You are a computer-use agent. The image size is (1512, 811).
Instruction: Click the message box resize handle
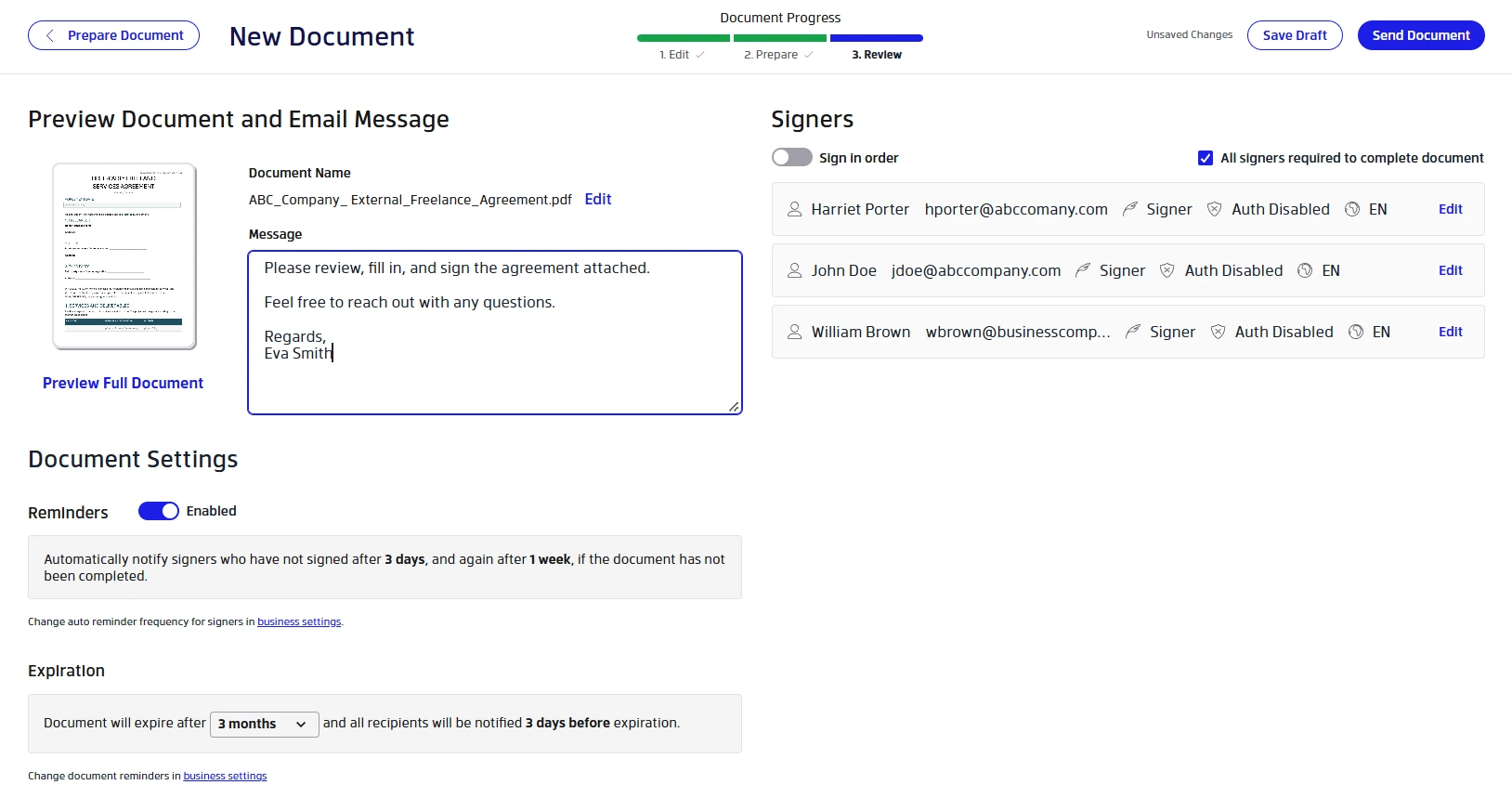click(734, 407)
